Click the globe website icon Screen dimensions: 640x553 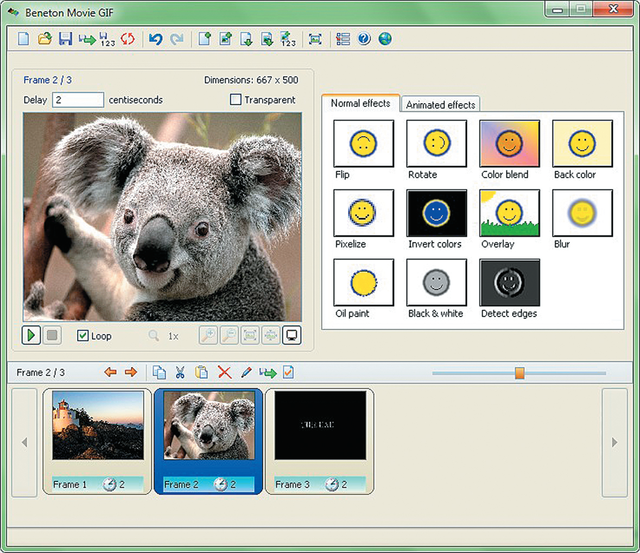point(385,39)
